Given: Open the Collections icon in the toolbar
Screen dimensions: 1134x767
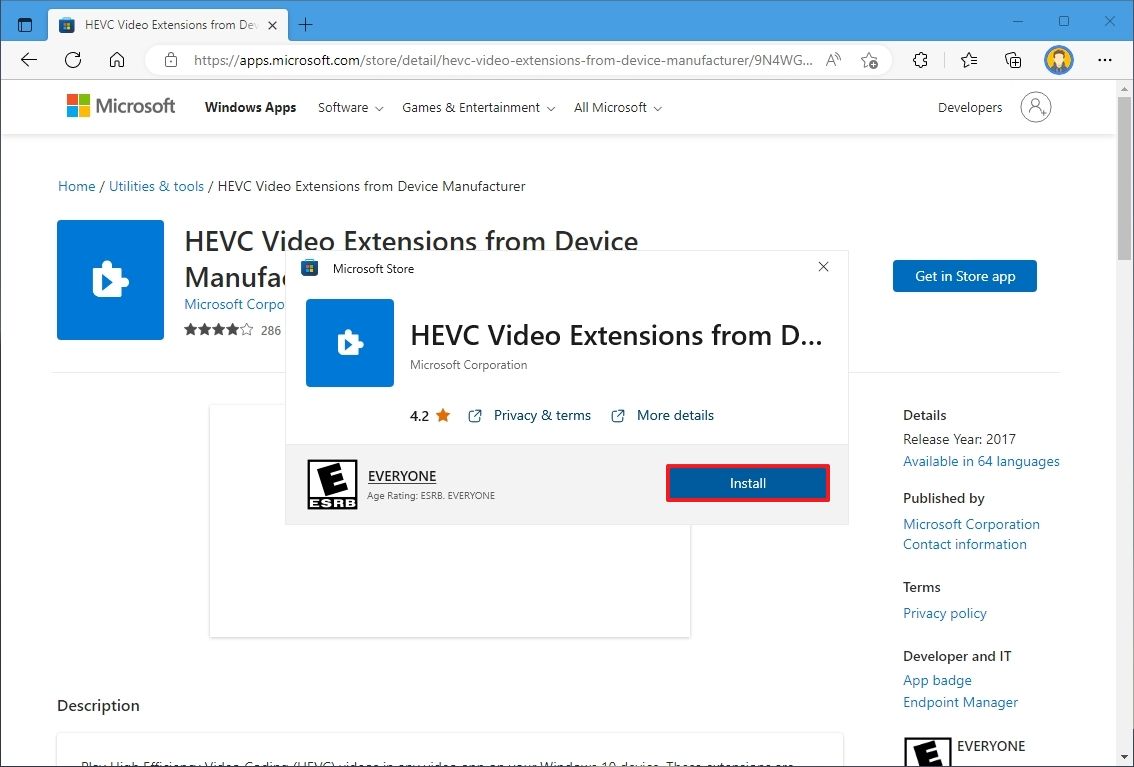Looking at the screenshot, I should click(x=1013, y=60).
